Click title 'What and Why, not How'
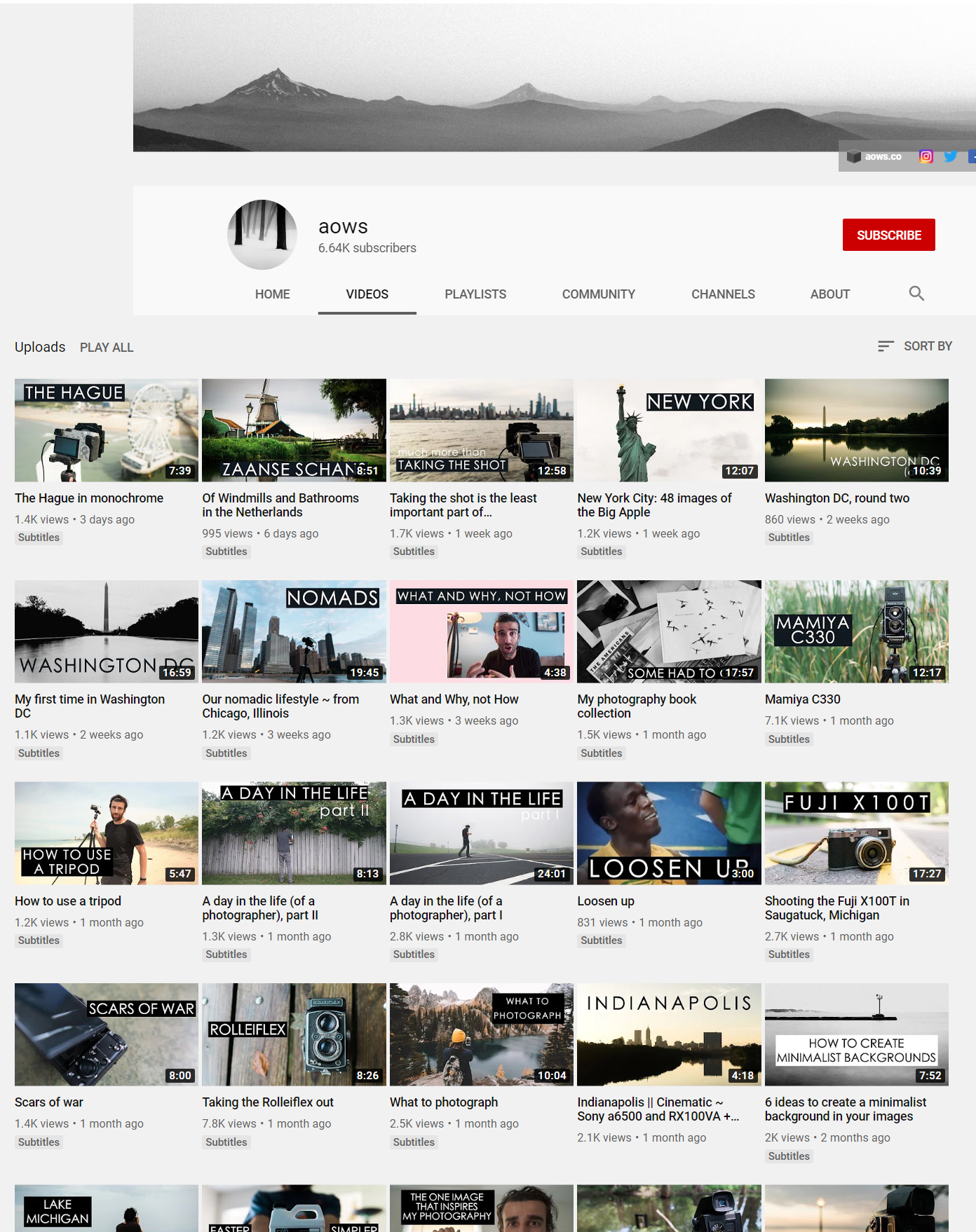The height and width of the screenshot is (1232, 976). [454, 699]
